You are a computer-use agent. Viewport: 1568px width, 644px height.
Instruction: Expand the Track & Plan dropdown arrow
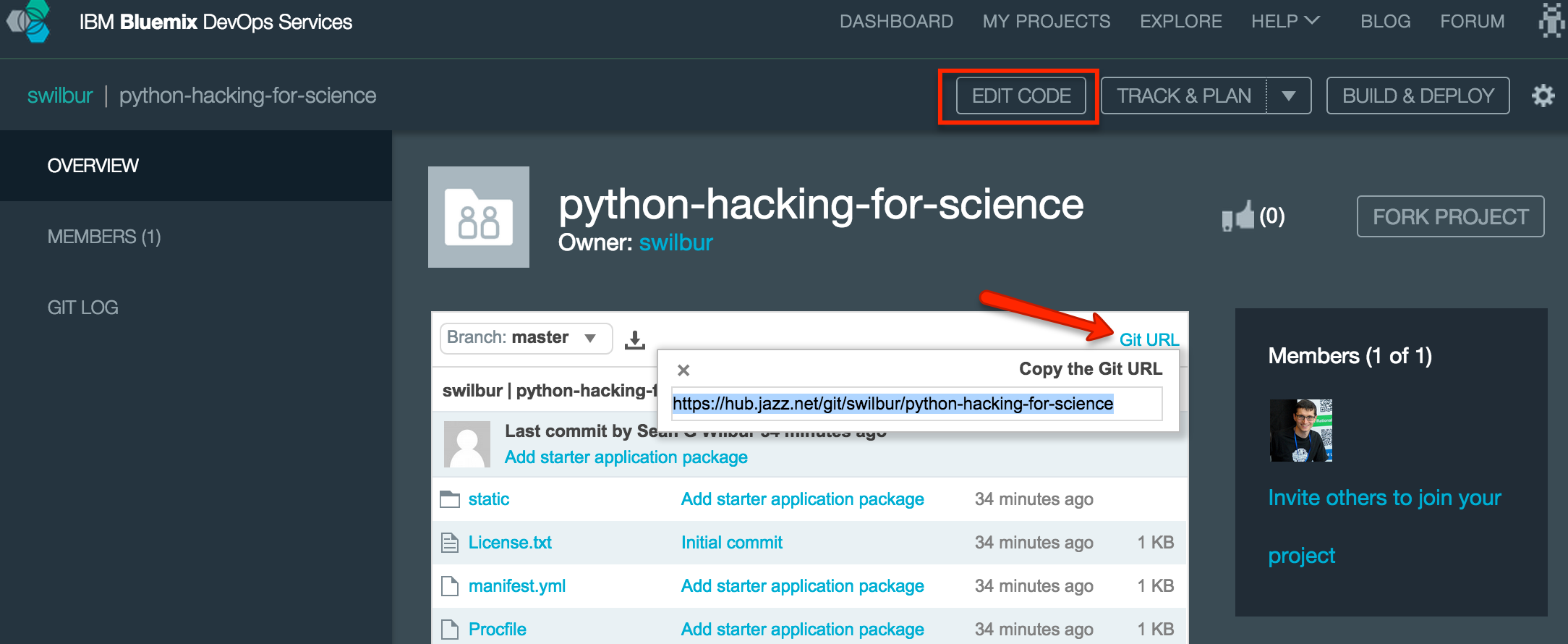point(1288,96)
